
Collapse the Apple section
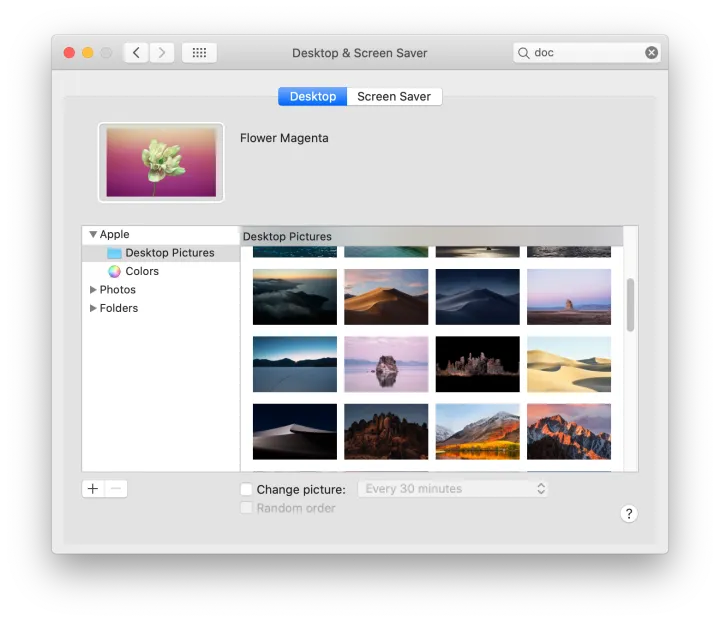point(93,235)
